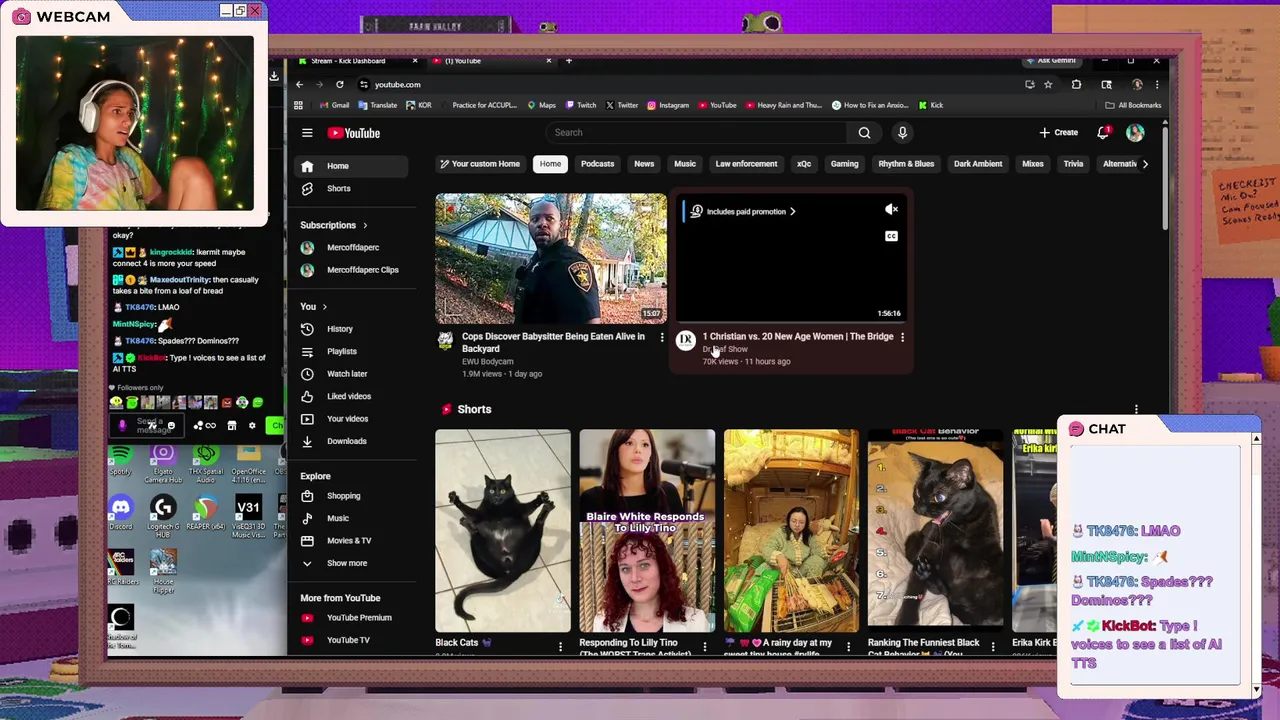Open more options for Cops Discover video
Image resolution: width=1280 pixels, height=720 pixels.
coord(661,338)
